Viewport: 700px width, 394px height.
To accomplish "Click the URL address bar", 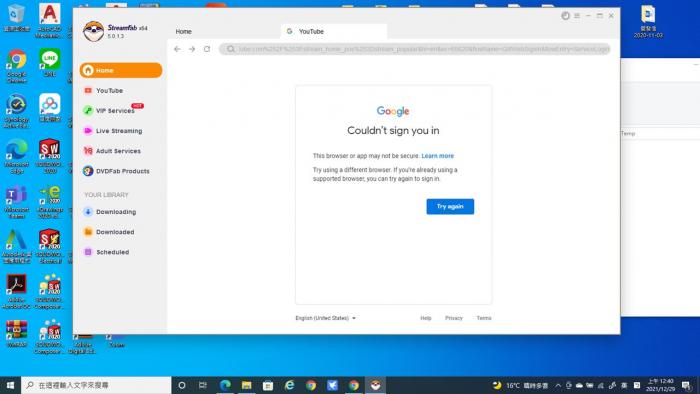I will (x=414, y=49).
